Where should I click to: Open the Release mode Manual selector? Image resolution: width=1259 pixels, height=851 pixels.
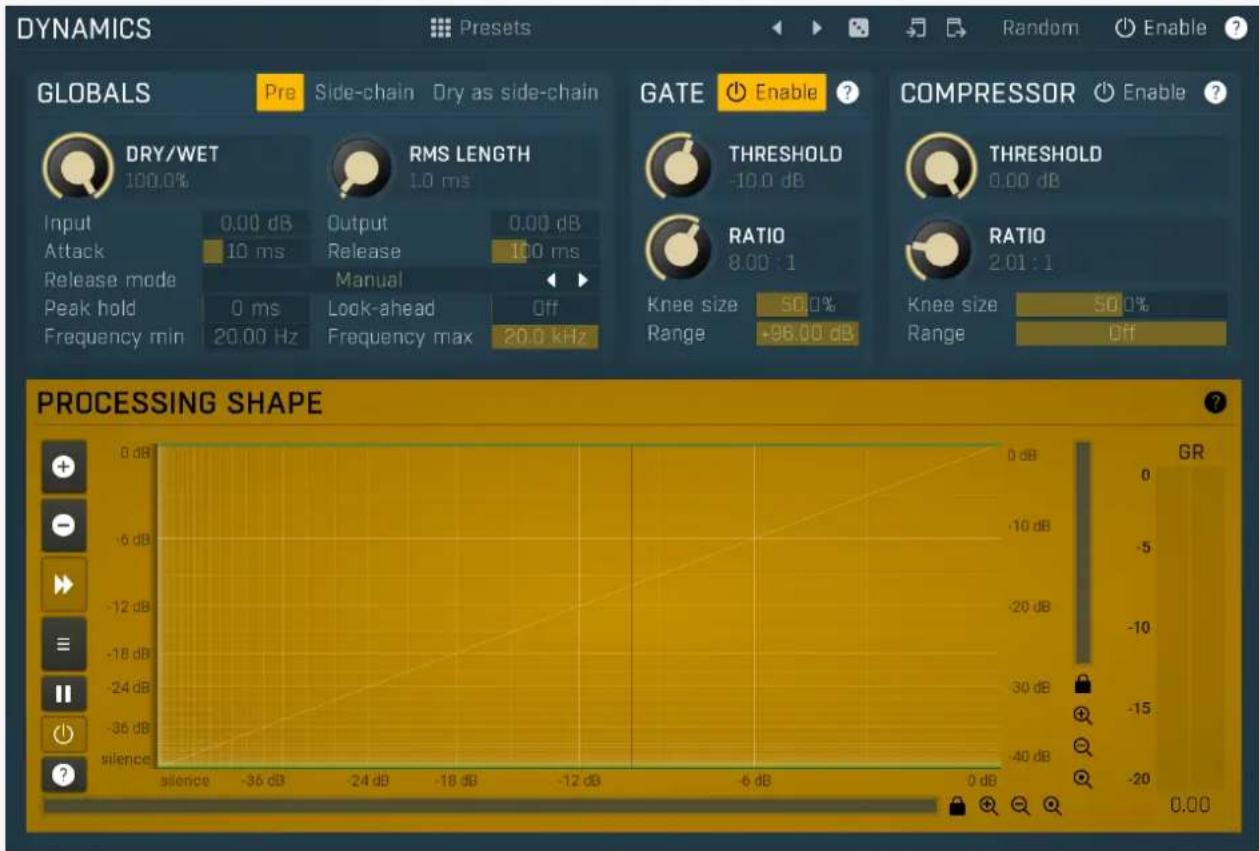pos(369,280)
